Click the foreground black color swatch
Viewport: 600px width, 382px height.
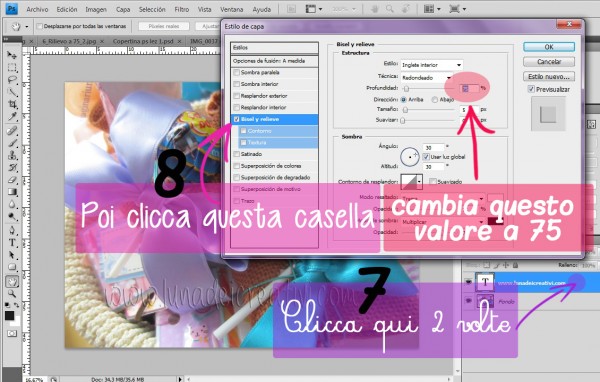[9, 315]
